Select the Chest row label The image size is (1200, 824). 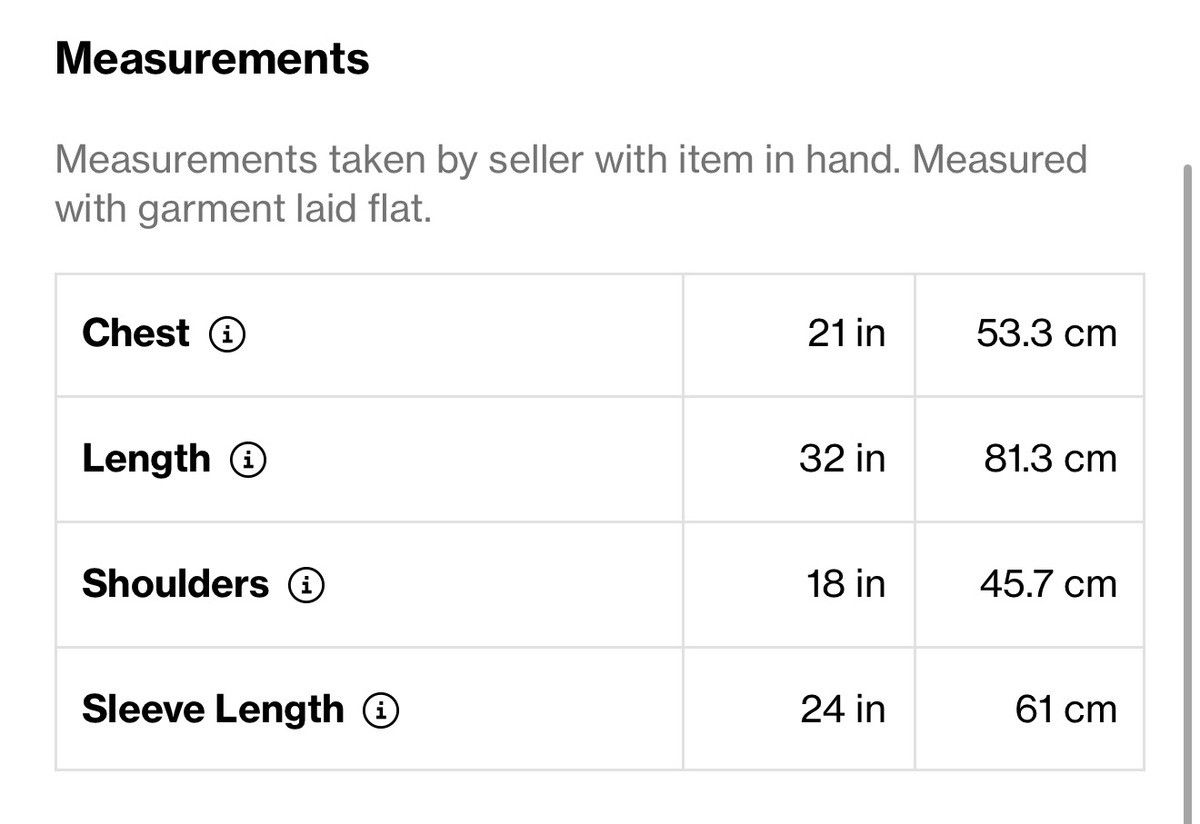135,333
